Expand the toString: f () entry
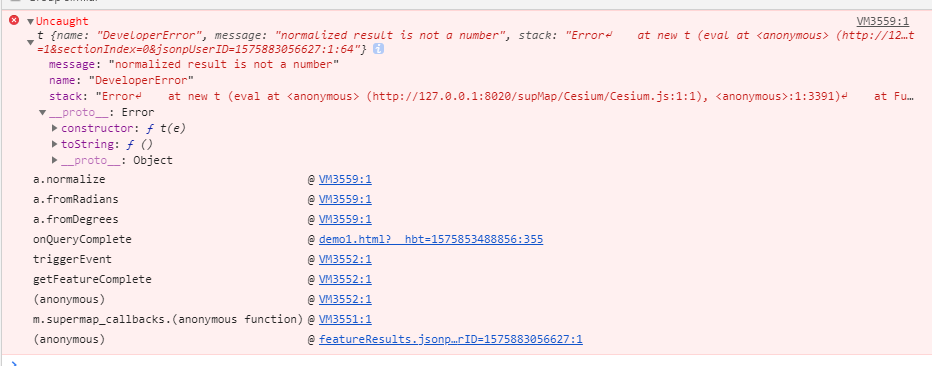Screen dimensions: 932x366 click(55, 144)
